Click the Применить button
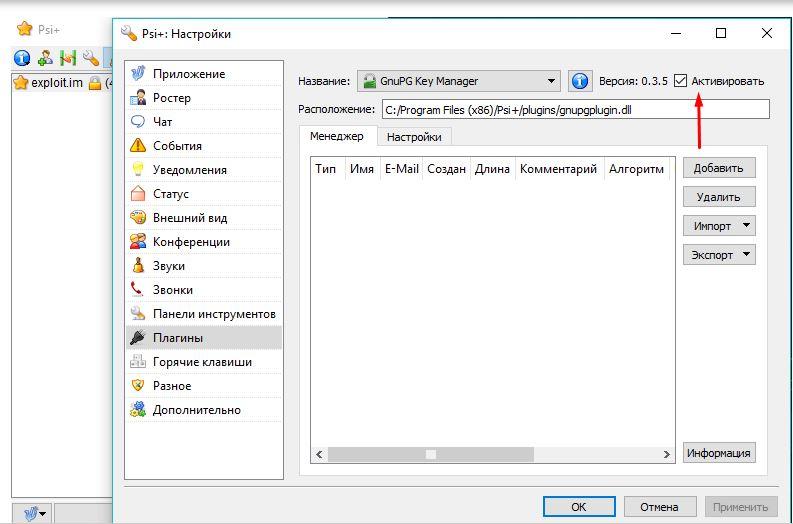The width and height of the screenshot is (793, 524). pyautogui.click(x=740, y=507)
